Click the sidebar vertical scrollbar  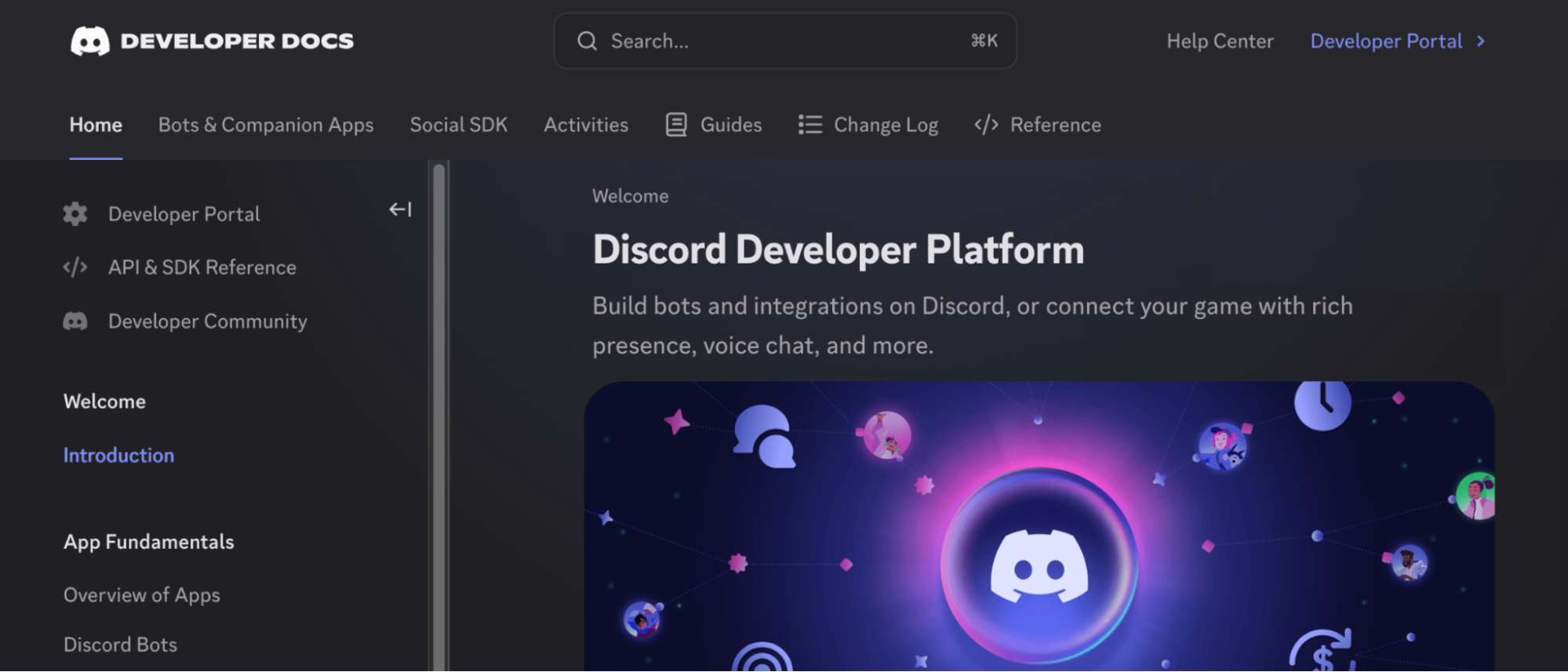click(x=439, y=416)
